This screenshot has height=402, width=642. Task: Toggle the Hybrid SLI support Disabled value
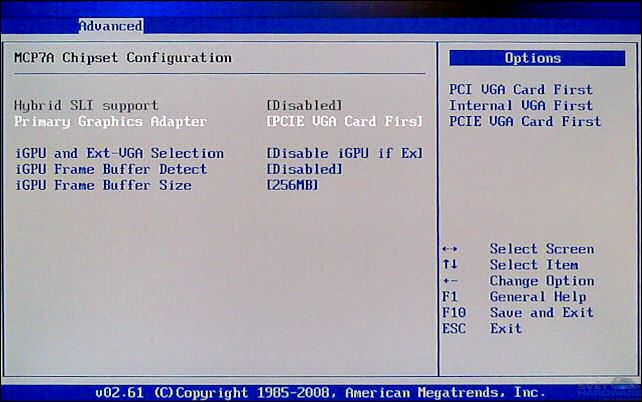pos(305,105)
